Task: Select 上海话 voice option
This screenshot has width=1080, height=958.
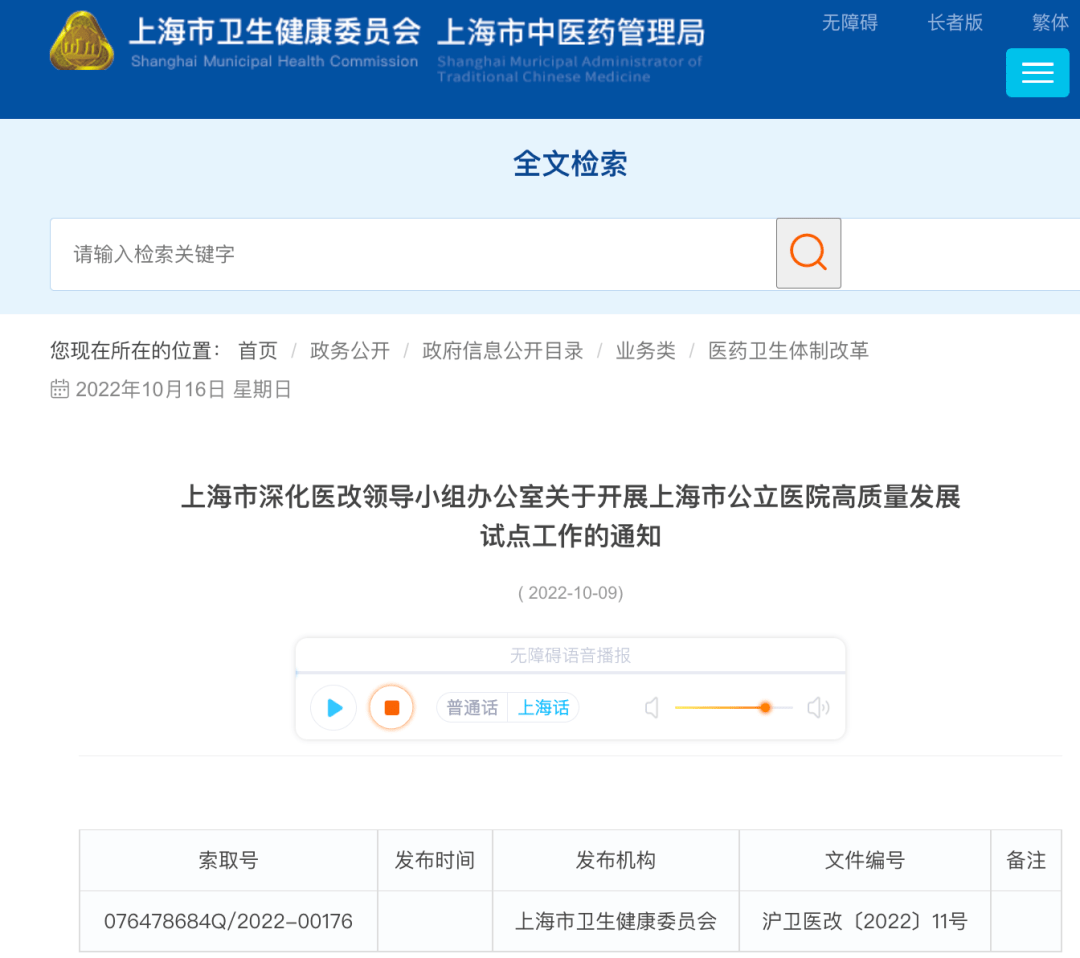Action: coord(543,707)
